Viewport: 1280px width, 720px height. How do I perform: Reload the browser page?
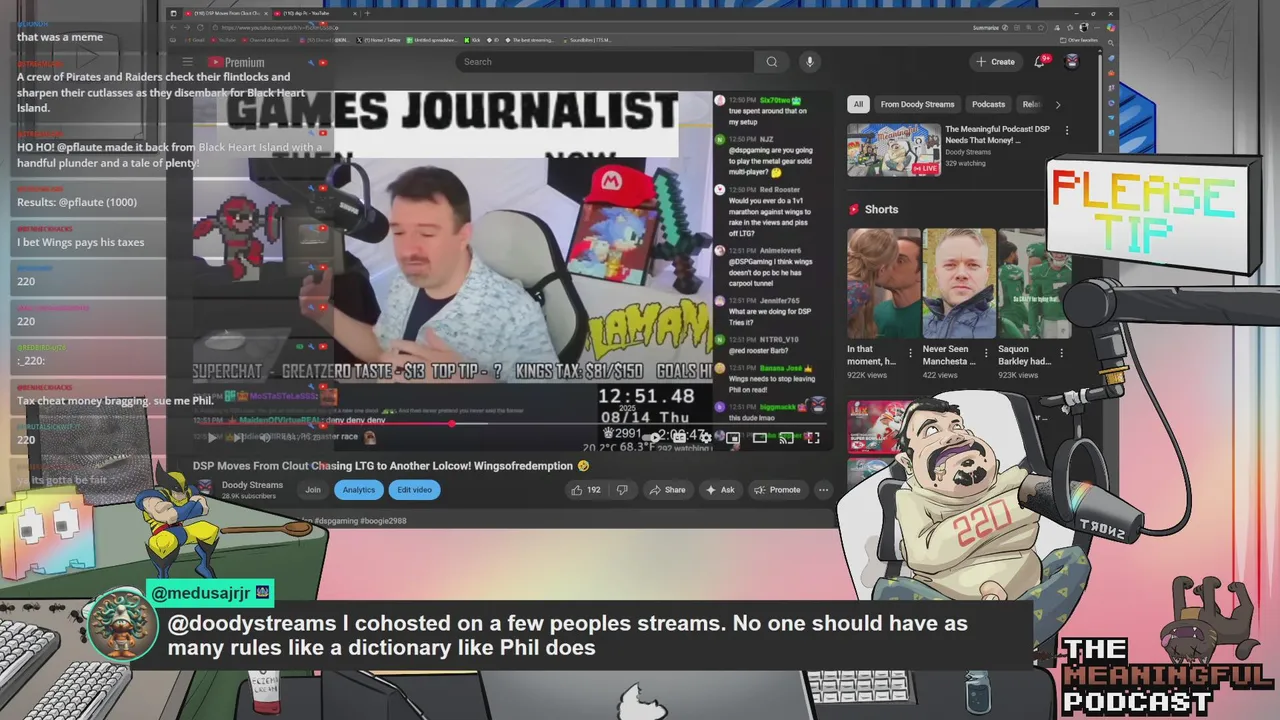201,28
